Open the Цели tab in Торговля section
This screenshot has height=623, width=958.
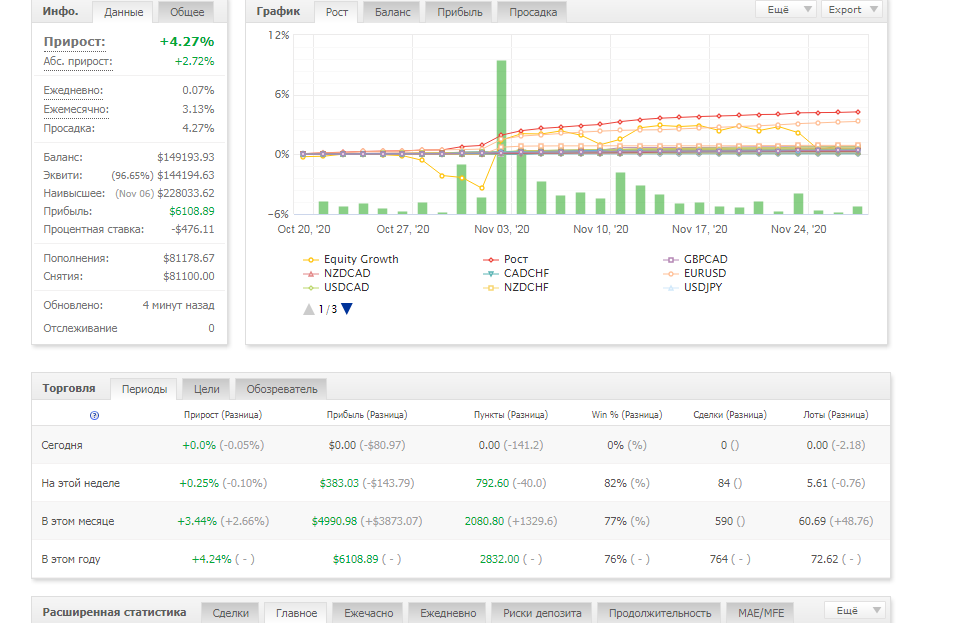tap(207, 389)
